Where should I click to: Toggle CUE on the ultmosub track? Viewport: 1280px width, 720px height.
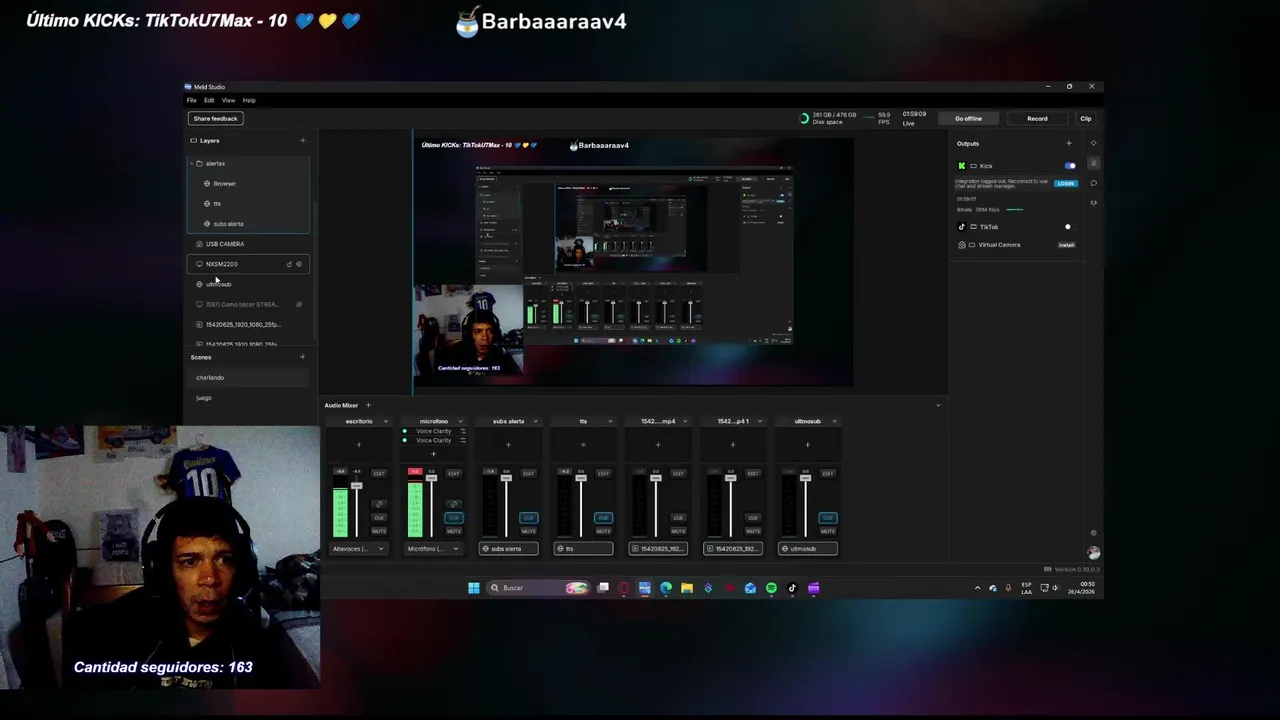click(828, 518)
